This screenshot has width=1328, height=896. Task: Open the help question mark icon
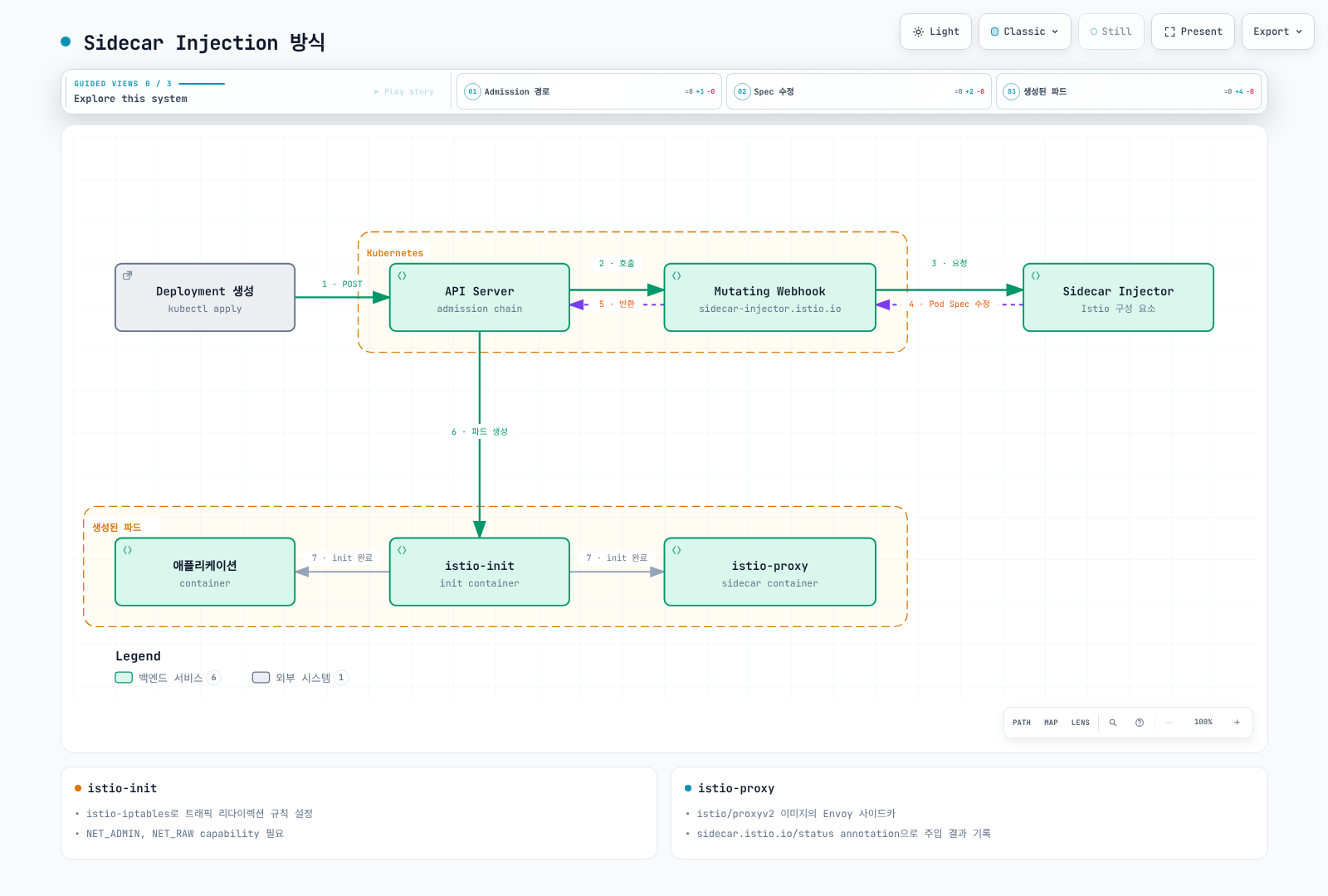coord(1140,723)
